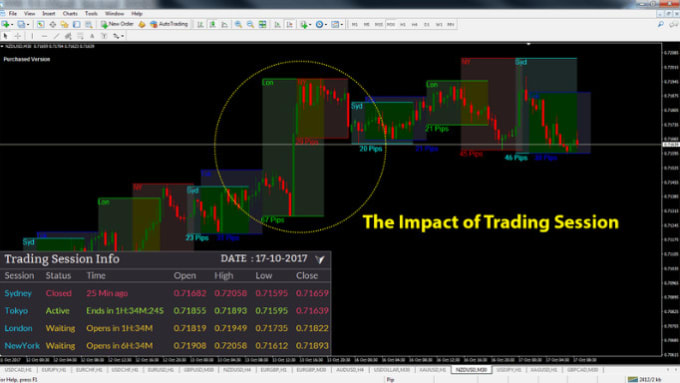Show the Navigator panel
The height and width of the screenshot is (383, 680).
pos(65,24)
